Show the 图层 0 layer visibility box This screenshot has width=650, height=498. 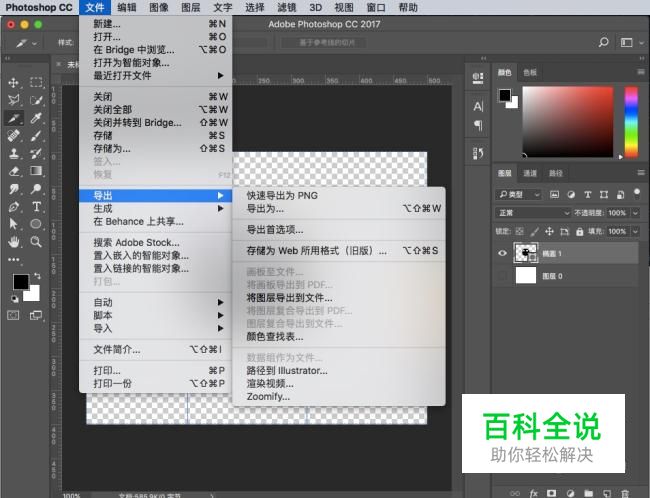tap(502, 275)
